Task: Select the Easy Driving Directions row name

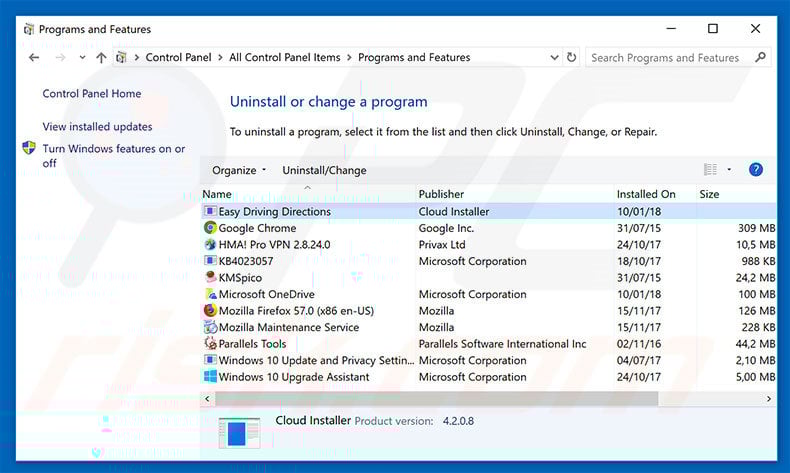Action: (275, 212)
